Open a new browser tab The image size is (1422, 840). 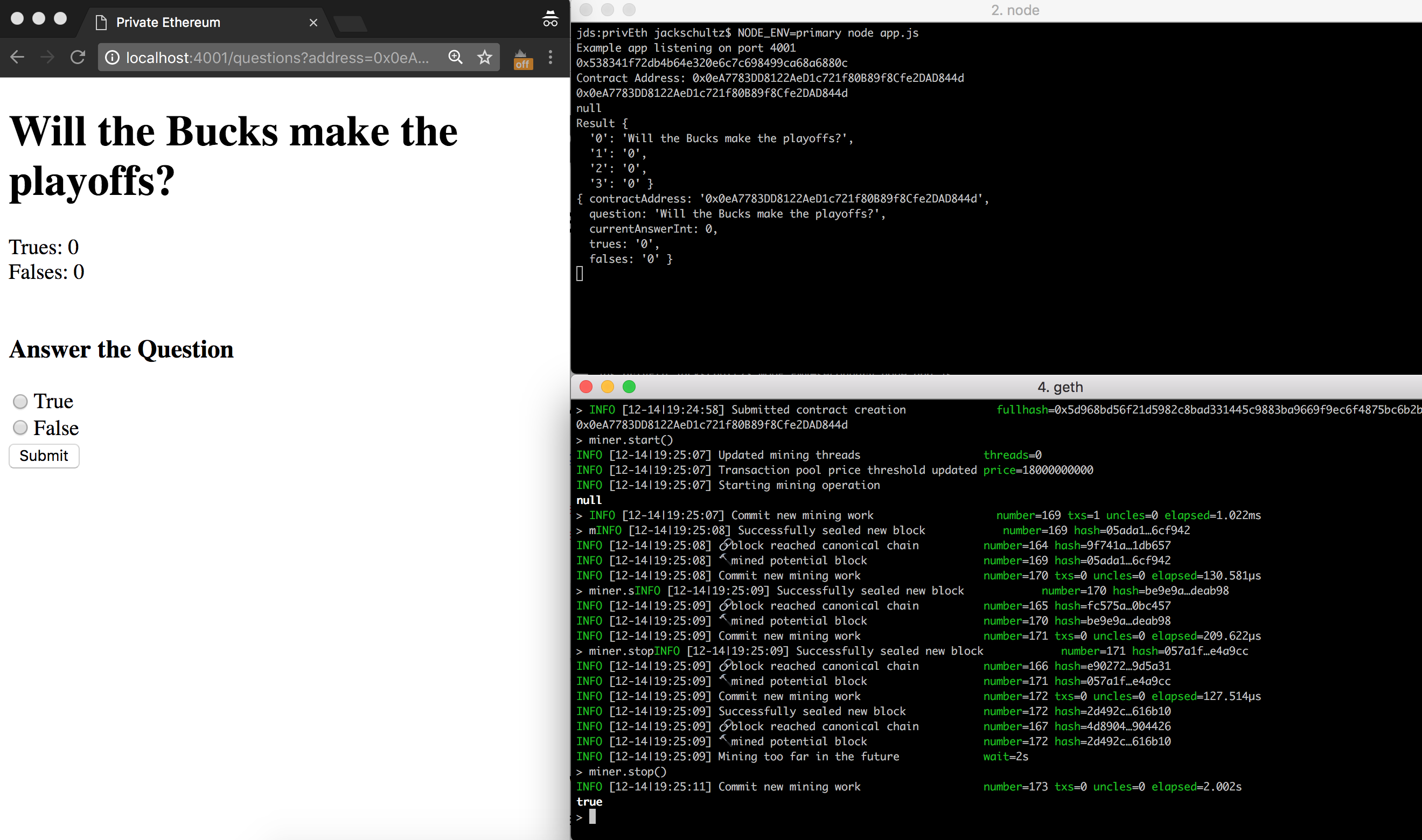coord(350,24)
